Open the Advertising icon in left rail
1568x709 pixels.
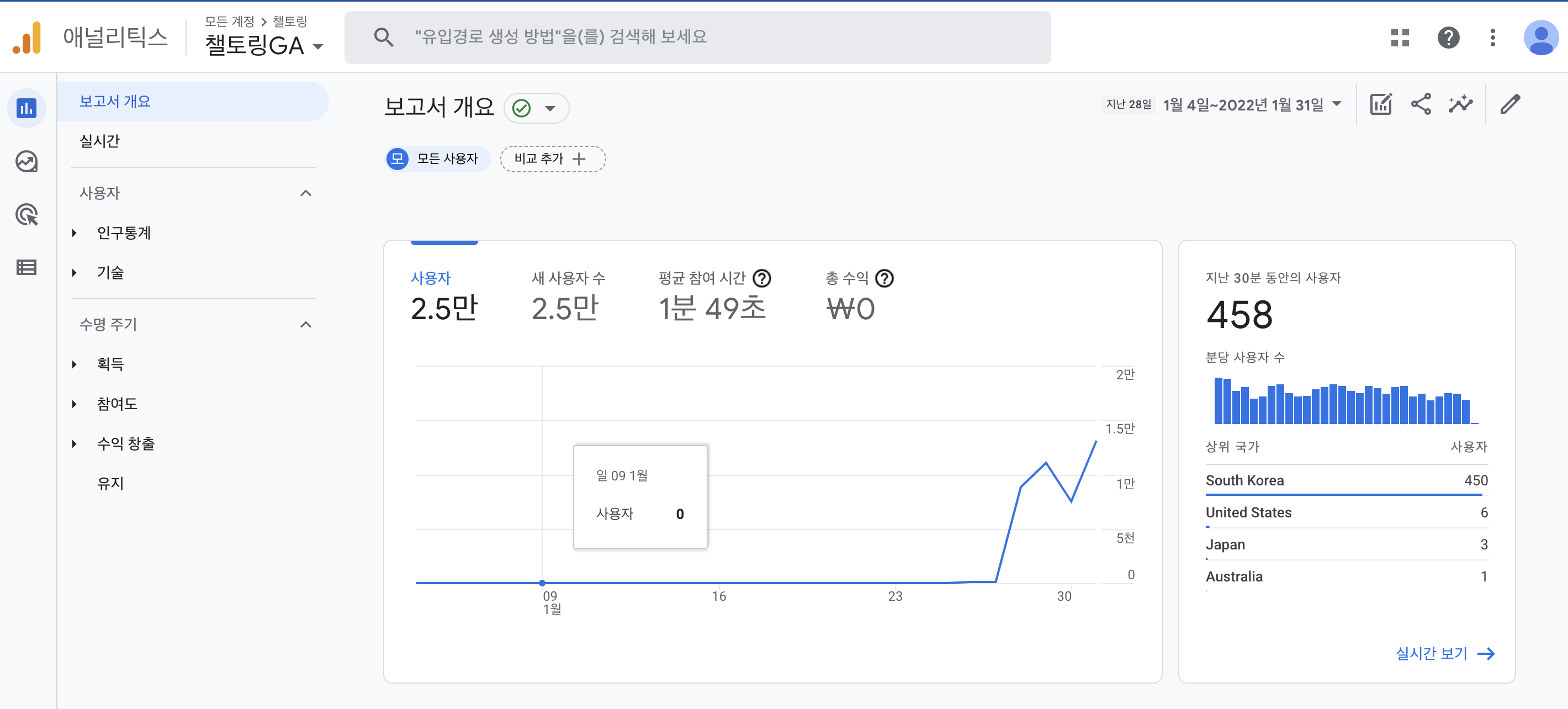26,214
